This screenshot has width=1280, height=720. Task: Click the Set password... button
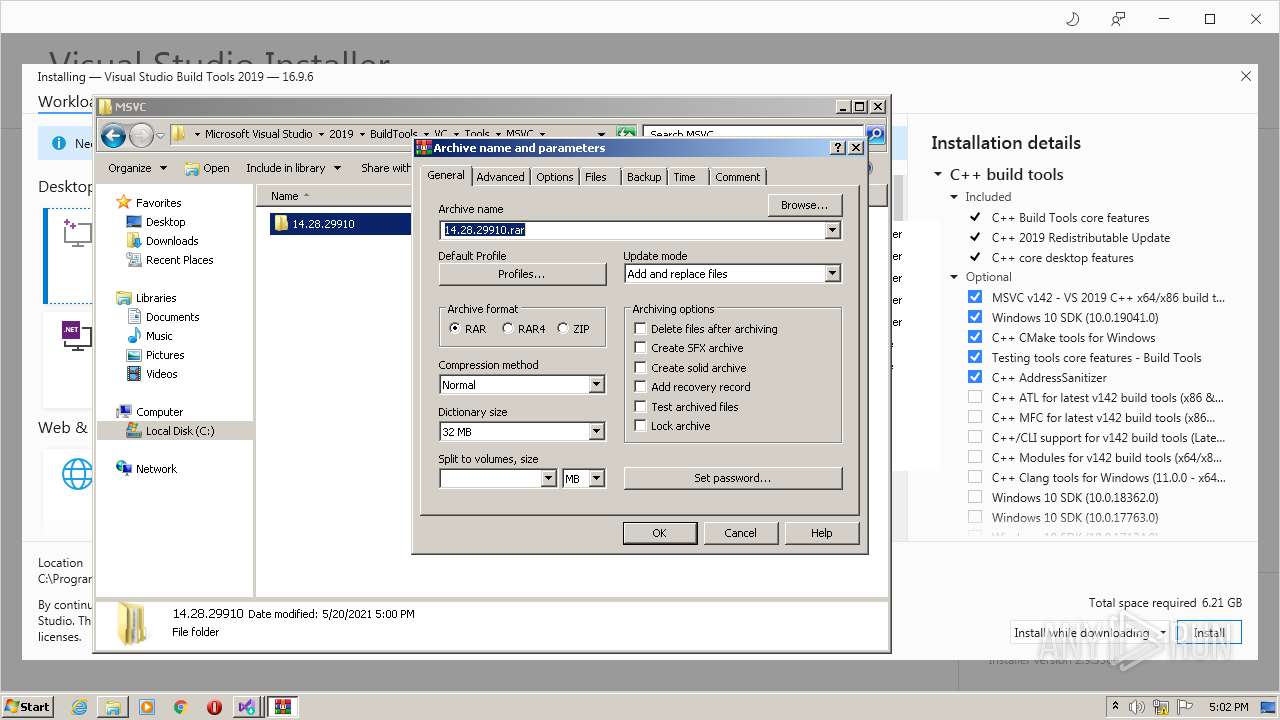coord(733,478)
